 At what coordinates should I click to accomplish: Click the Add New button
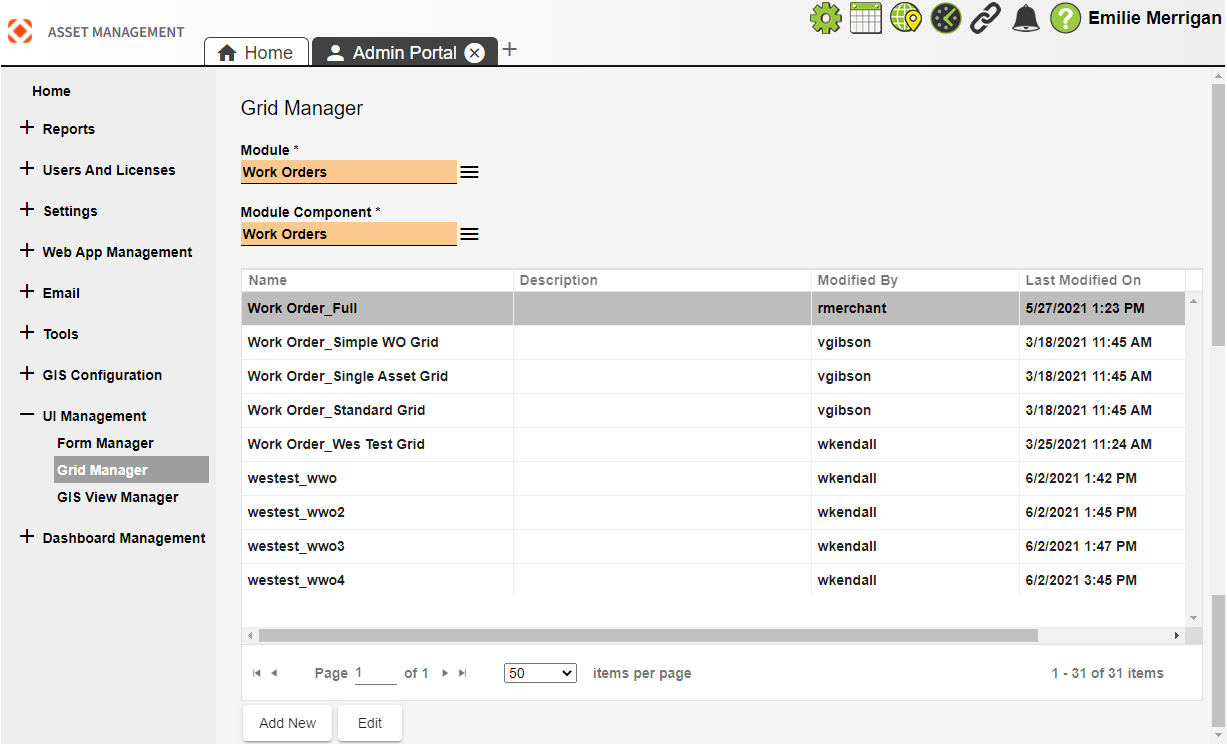287,722
